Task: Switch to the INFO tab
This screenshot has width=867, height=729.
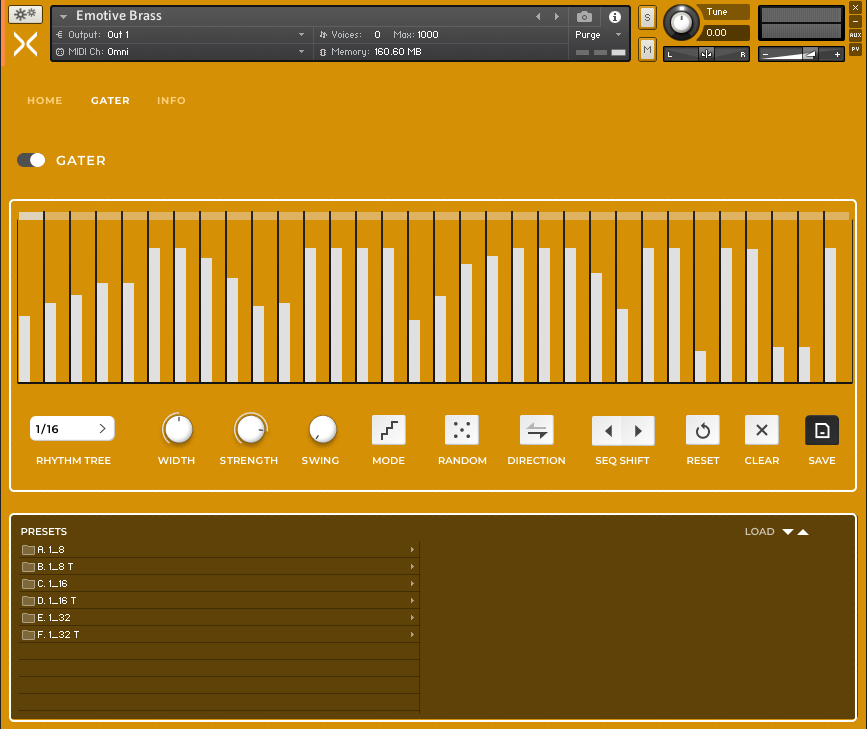Action: pos(171,101)
